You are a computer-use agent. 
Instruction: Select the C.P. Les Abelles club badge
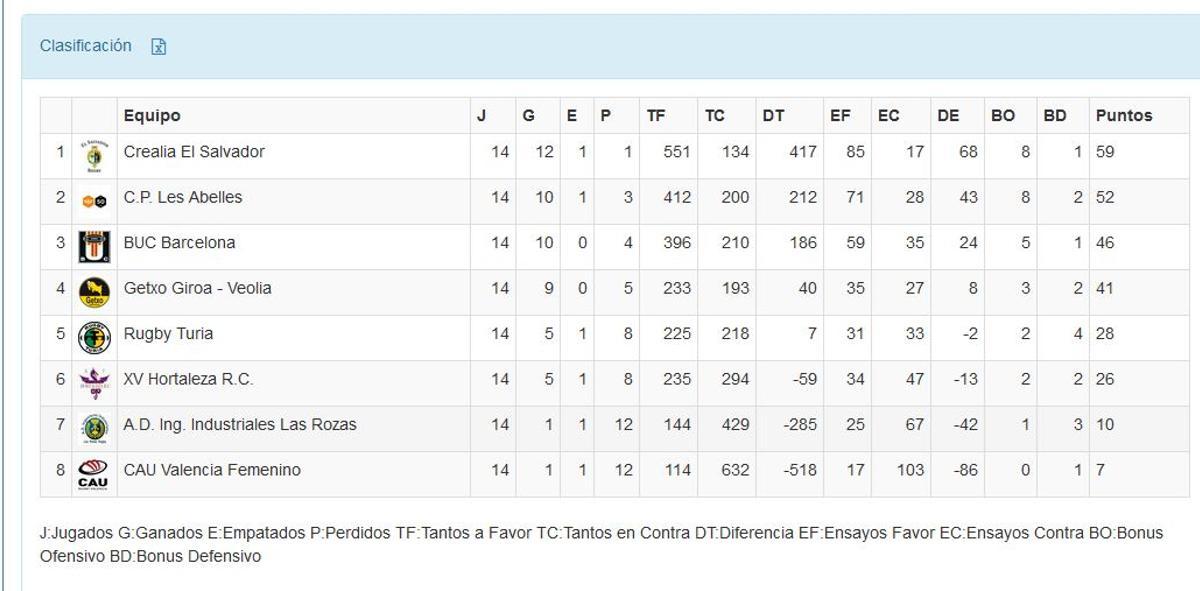pos(94,197)
